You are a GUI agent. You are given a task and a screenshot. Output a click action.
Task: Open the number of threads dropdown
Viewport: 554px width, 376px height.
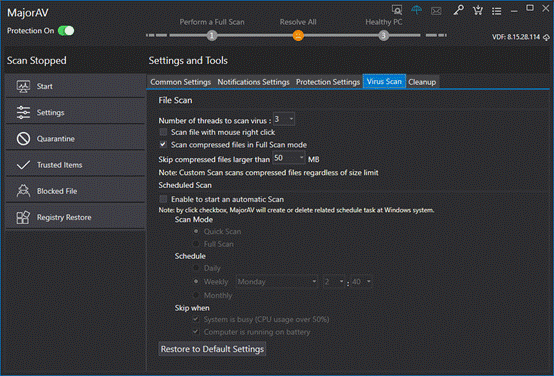284,119
